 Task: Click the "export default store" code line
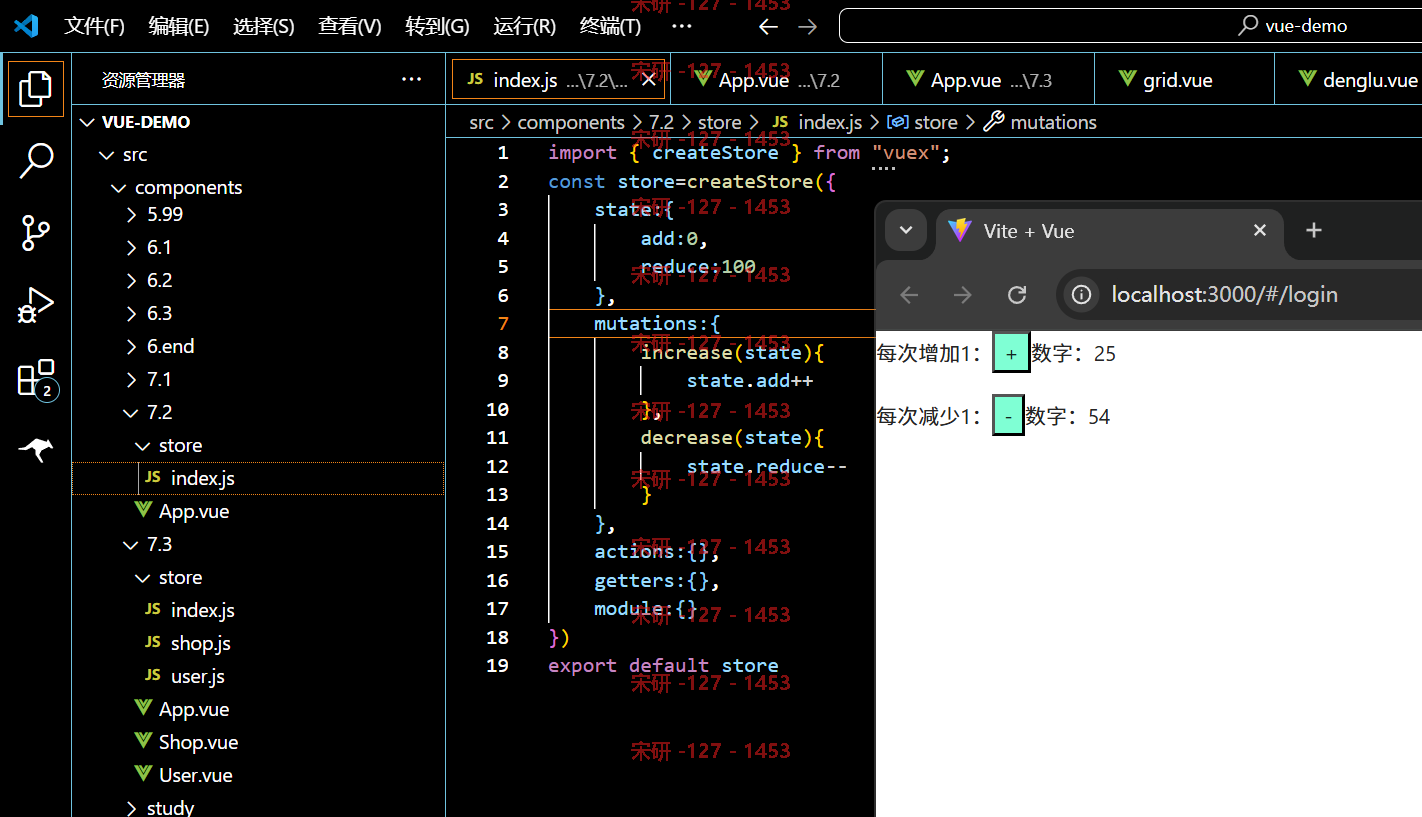click(663, 665)
